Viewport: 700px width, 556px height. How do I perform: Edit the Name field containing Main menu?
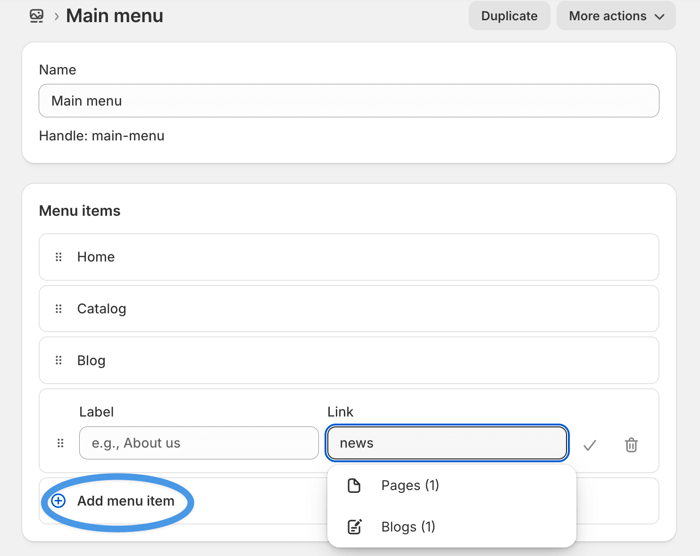pyautogui.click(x=349, y=101)
